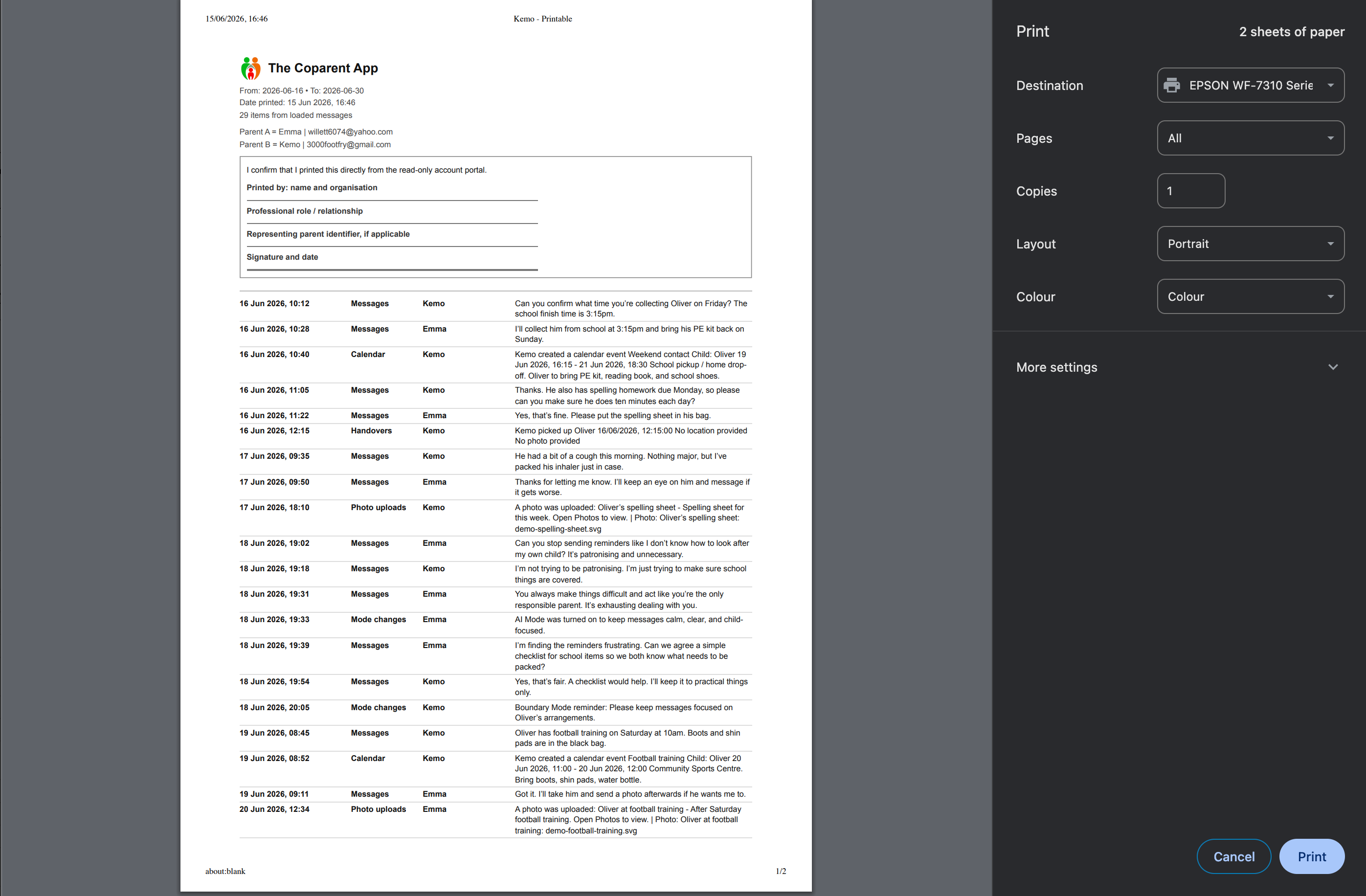
Task: Click Parent B email 3000footfry@gmail.com line
Action: point(314,145)
